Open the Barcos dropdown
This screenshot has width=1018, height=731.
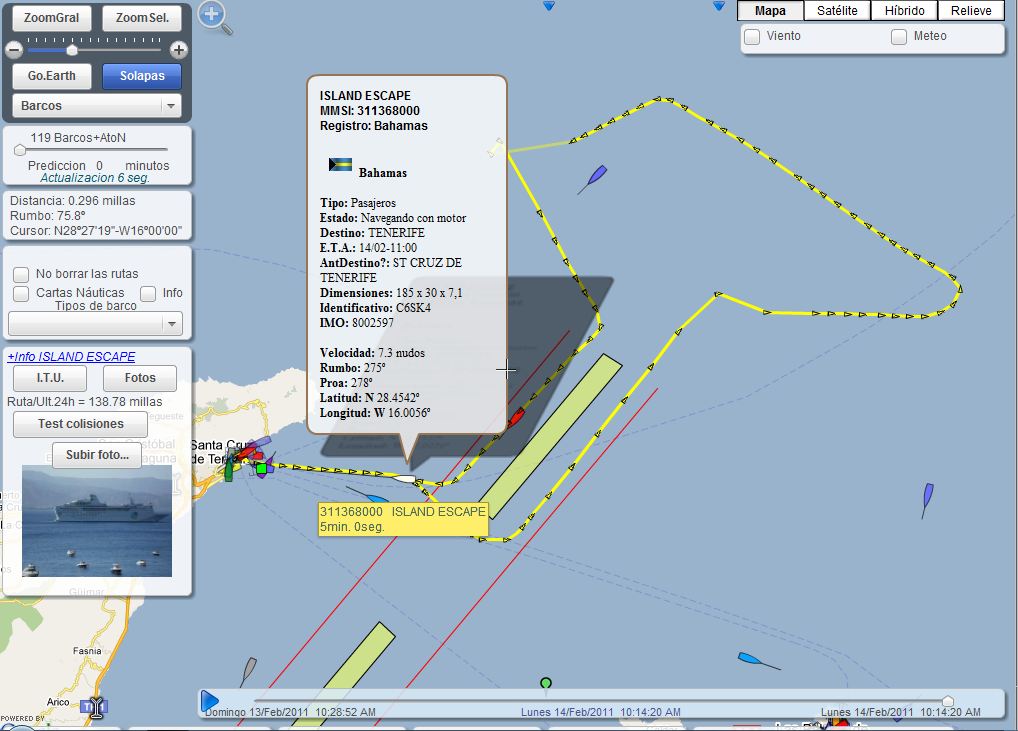click(x=97, y=106)
